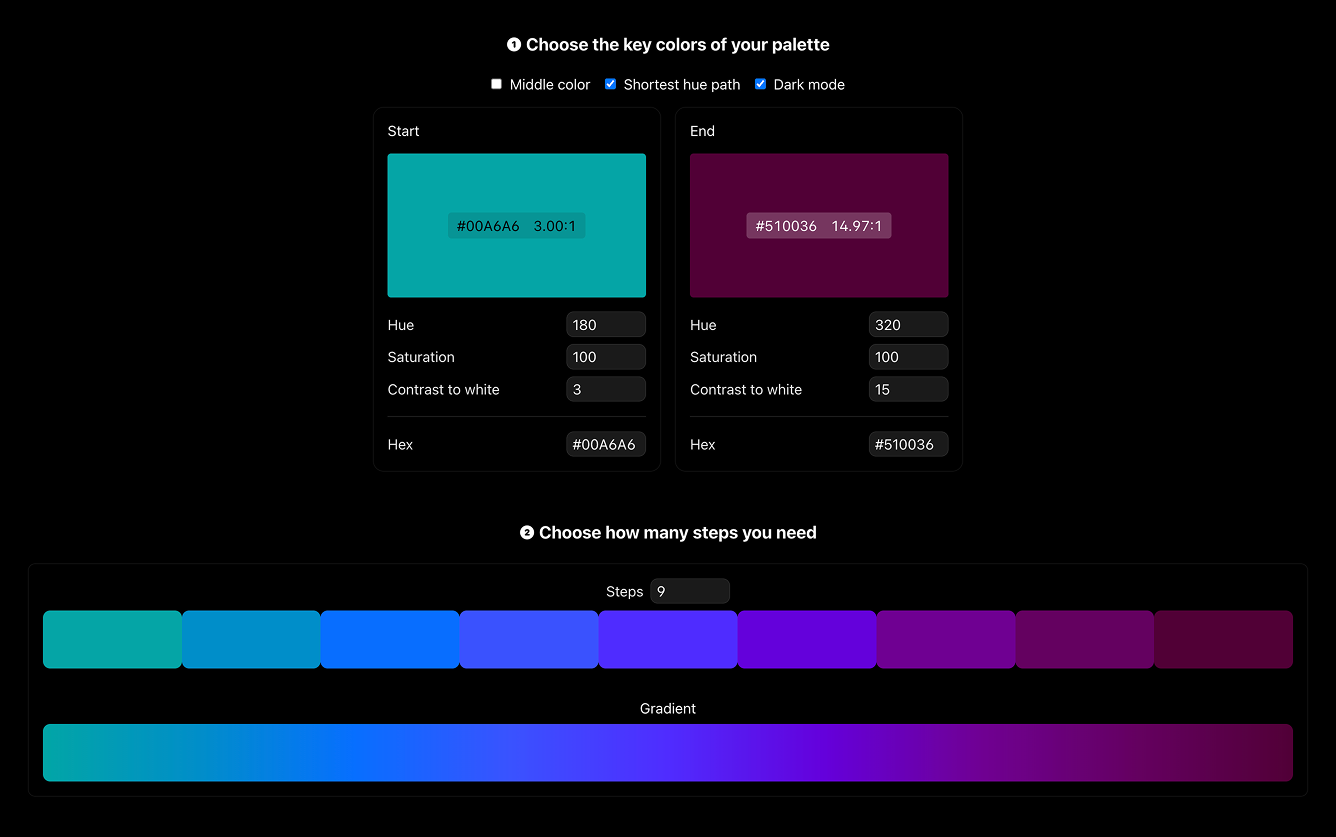Pick the third bright blue swatch
Image resolution: width=1336 pixels, height=837 pixels.
[390, 639]
